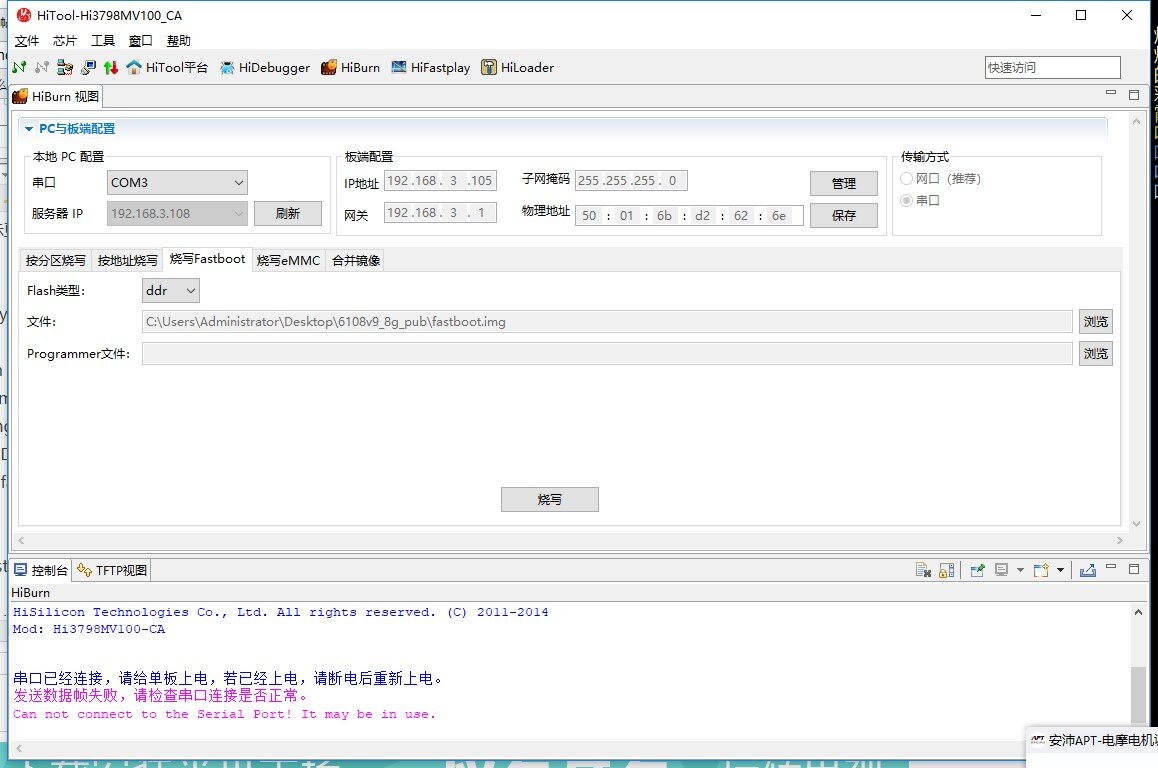Viewport: 1158px width, 768px height.
Task: Toggle the console Scroll Lock icon
Action: pos(946,570)
